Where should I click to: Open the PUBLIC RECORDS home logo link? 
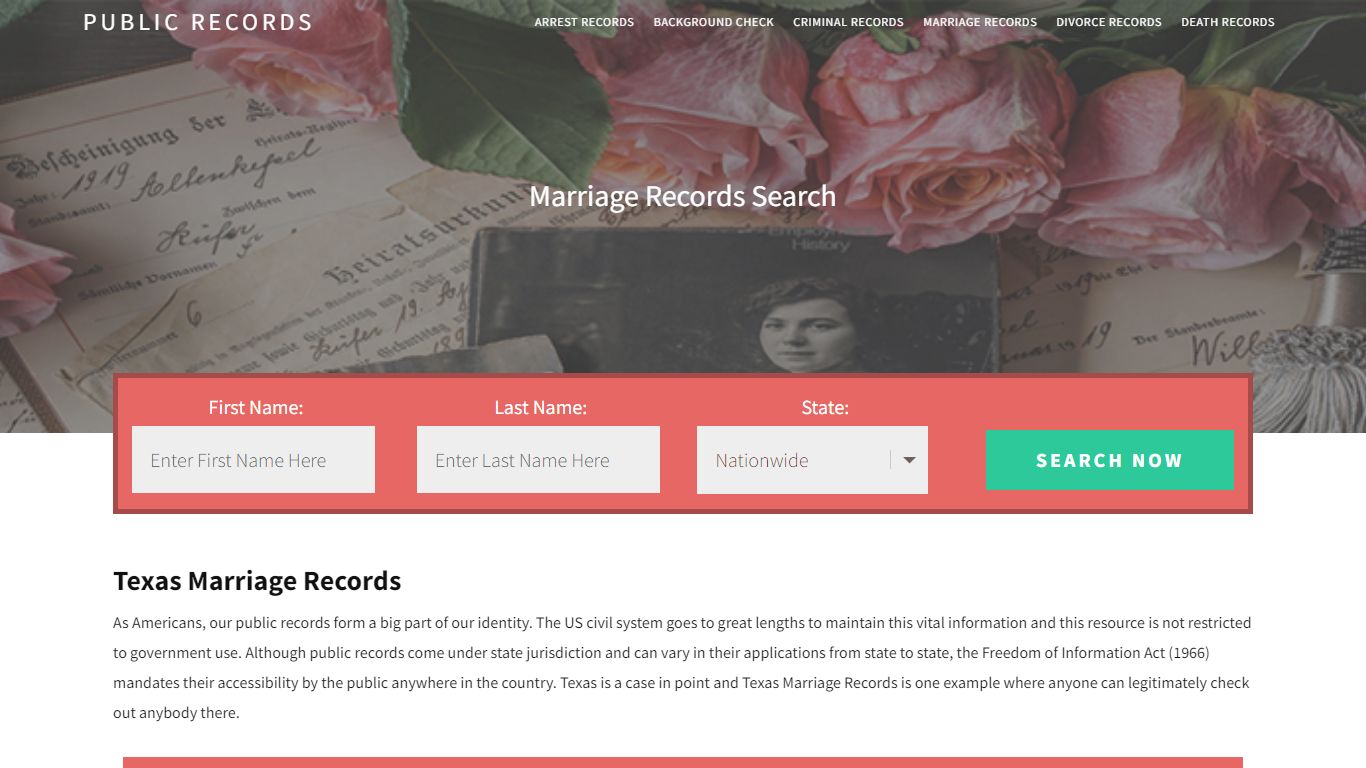pos(198,22)
